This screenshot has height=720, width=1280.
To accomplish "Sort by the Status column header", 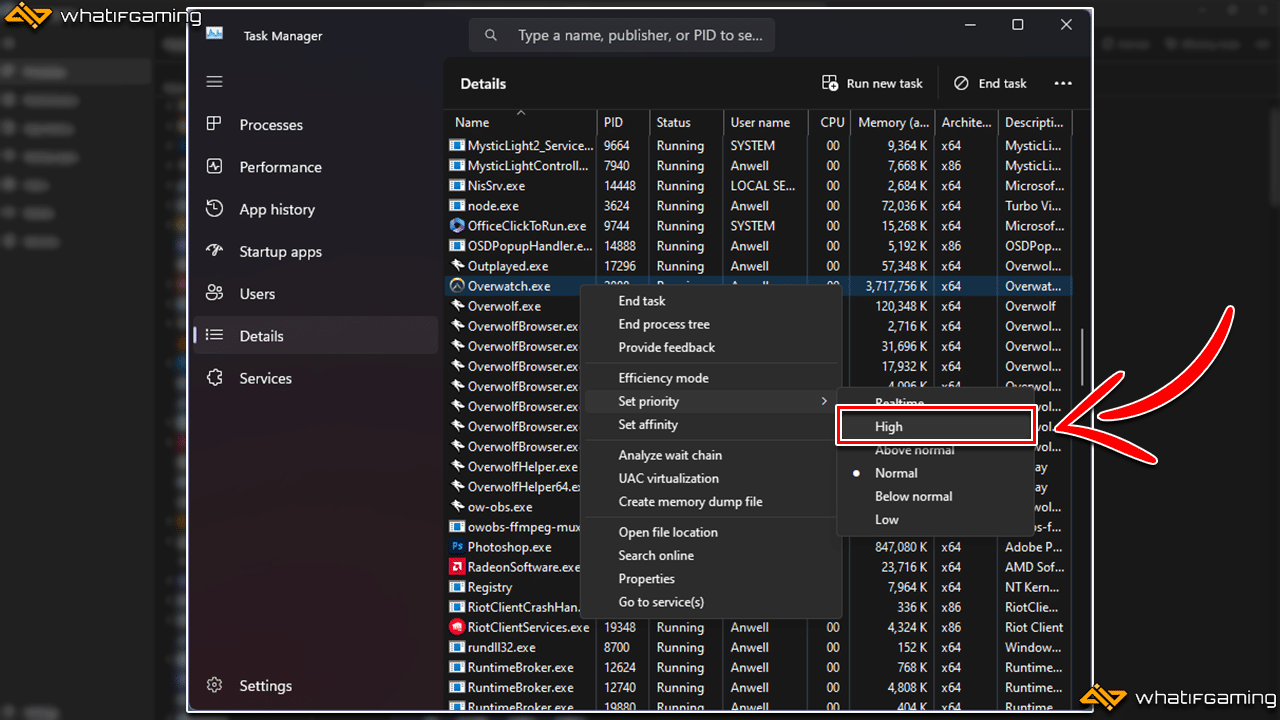I will pos(686,122).
